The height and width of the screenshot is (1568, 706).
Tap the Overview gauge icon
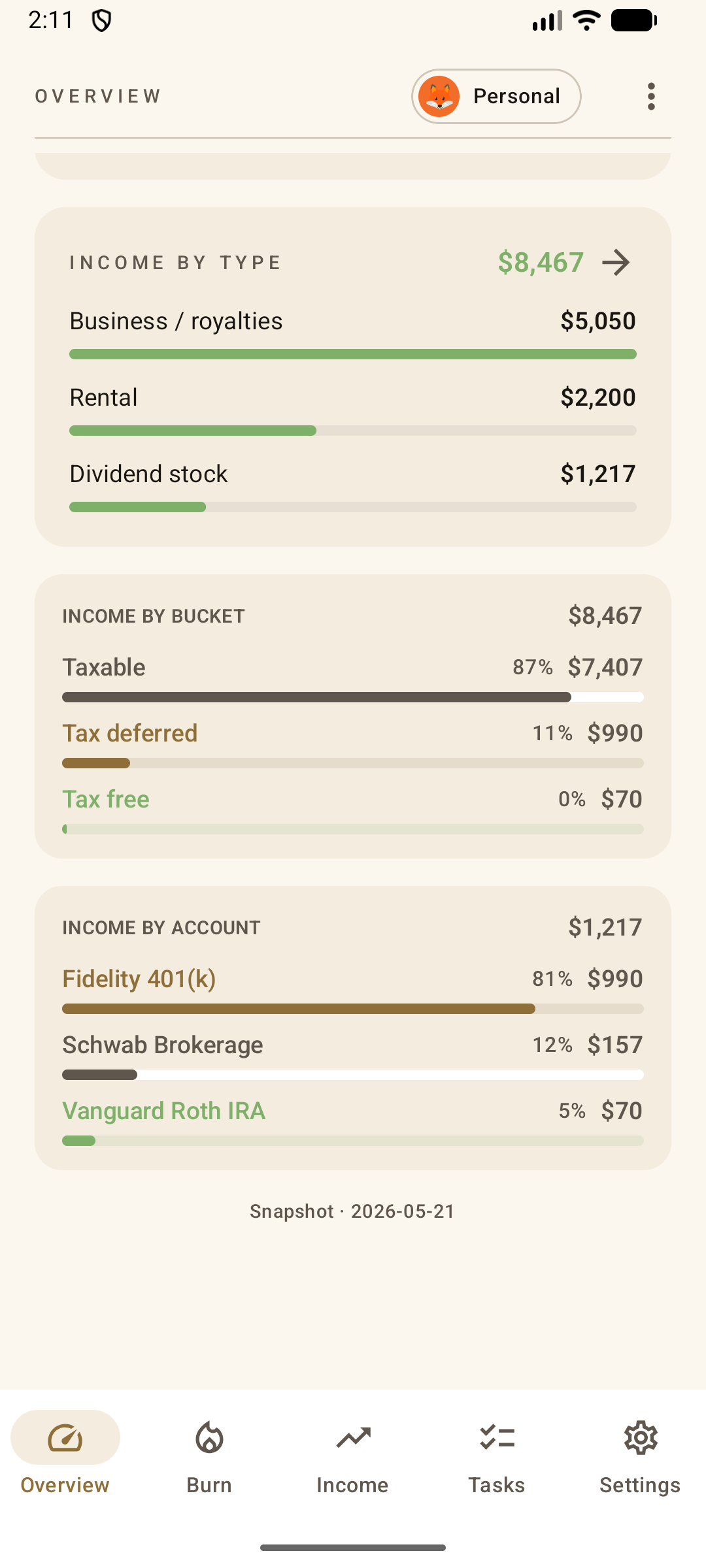65,1437
